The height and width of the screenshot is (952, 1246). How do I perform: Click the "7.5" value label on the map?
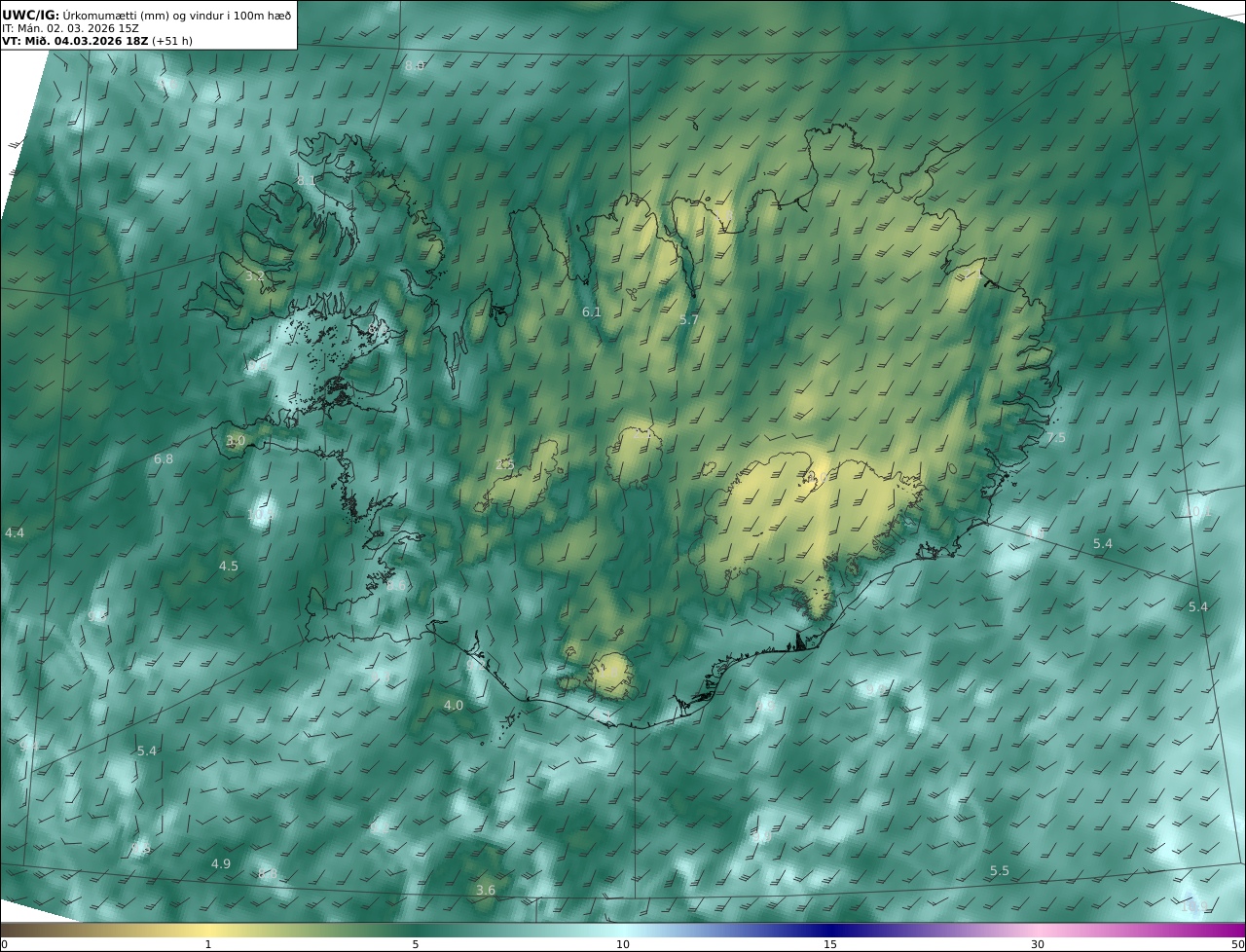(1056, 439)
